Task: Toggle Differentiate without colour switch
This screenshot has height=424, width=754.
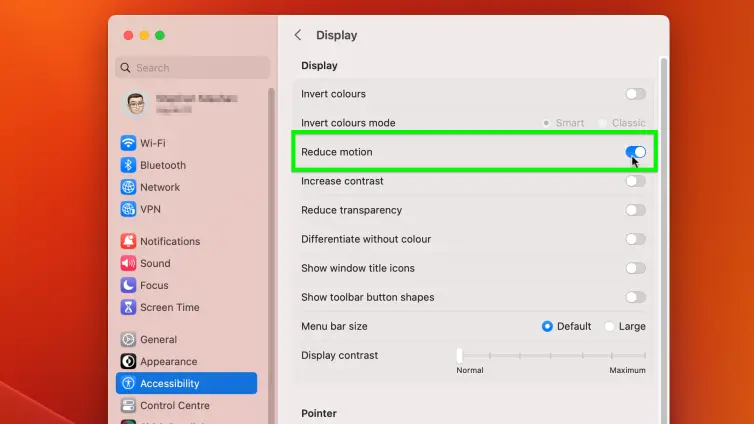Action: [x=635, y=239]
